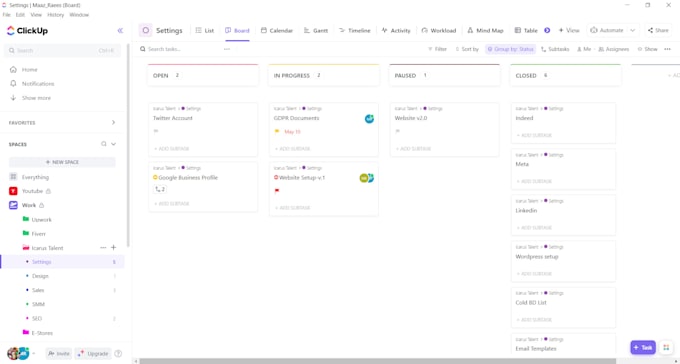Toggle the Me filter
This screenshot has width=680, height=364.
(584, 49)
